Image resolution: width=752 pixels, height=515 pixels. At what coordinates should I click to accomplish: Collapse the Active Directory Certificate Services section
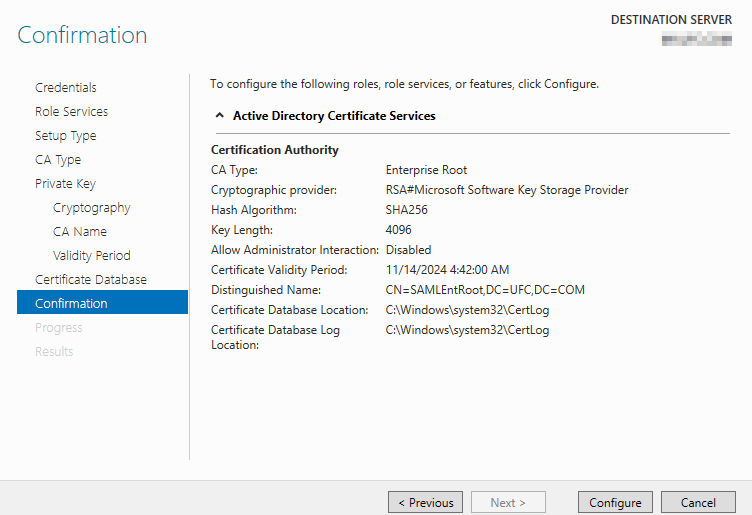220,116
